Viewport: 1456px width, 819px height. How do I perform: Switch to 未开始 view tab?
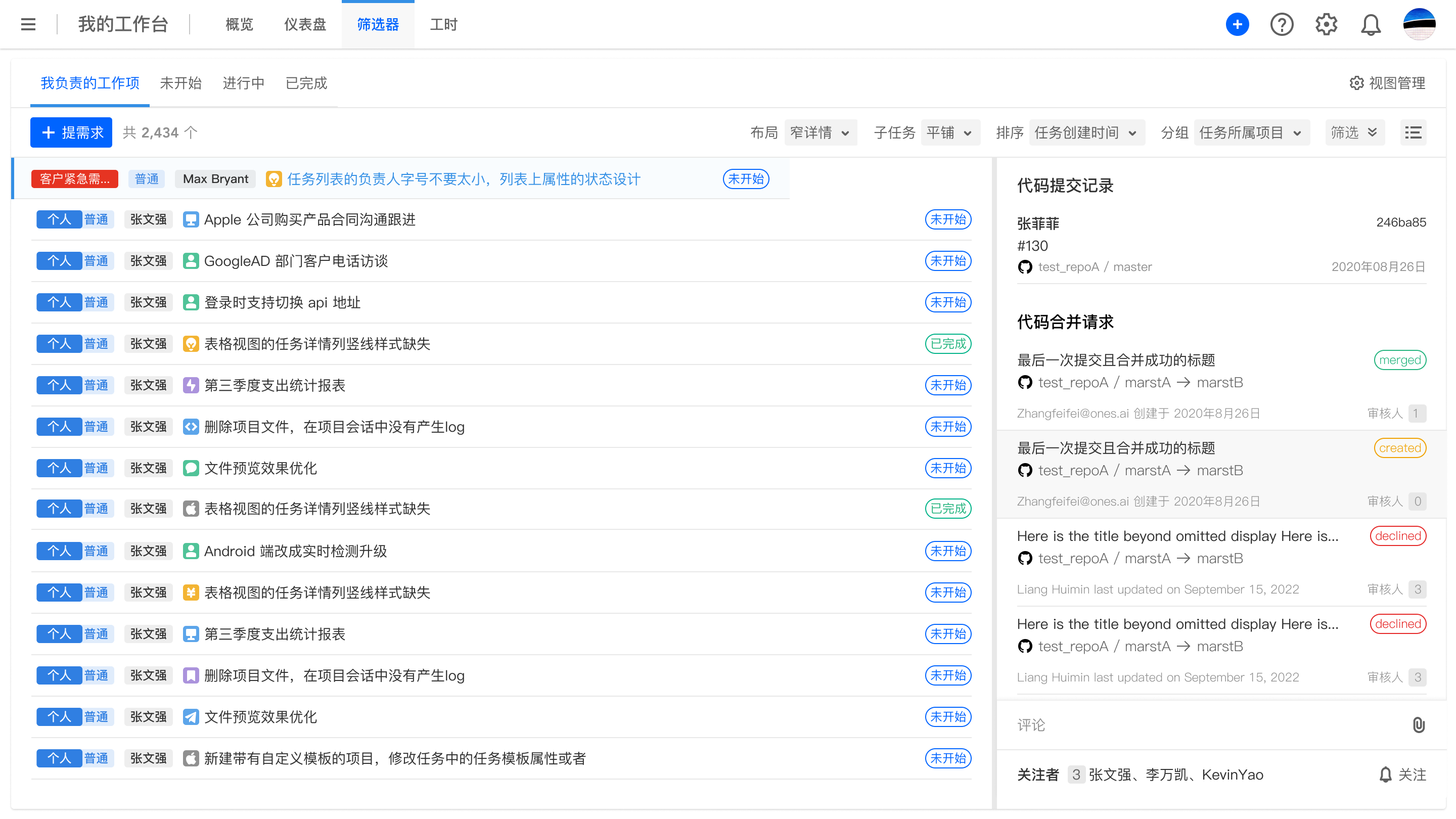181,83
